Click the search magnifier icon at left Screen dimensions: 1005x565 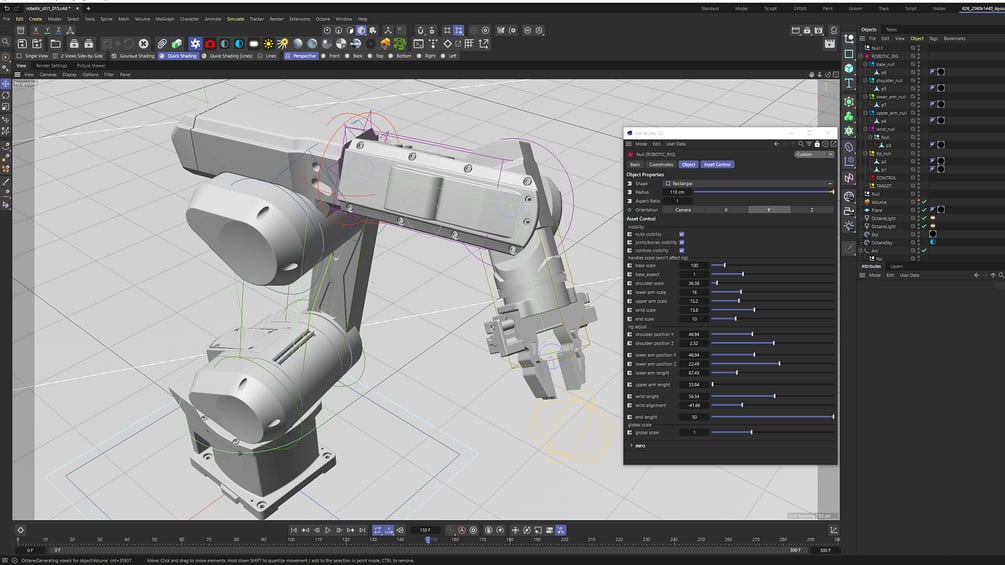(6, 42)
